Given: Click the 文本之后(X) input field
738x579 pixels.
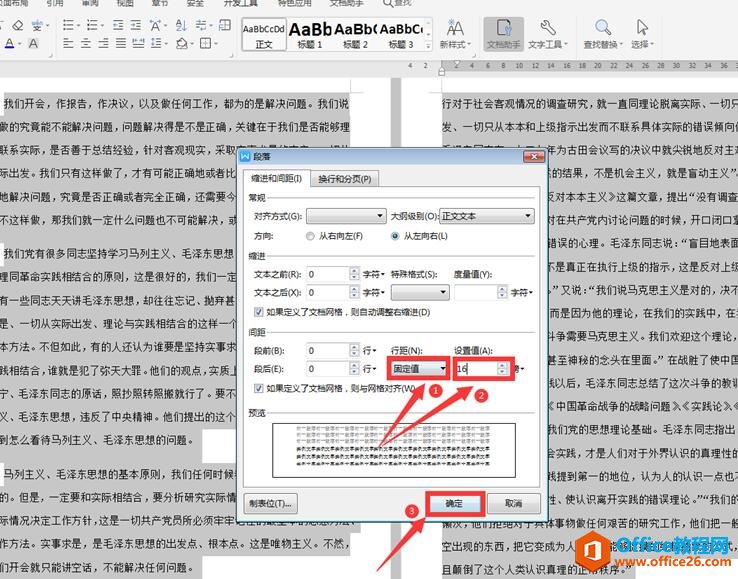Looking at the screenshot, I should click(x=328, y=292).
